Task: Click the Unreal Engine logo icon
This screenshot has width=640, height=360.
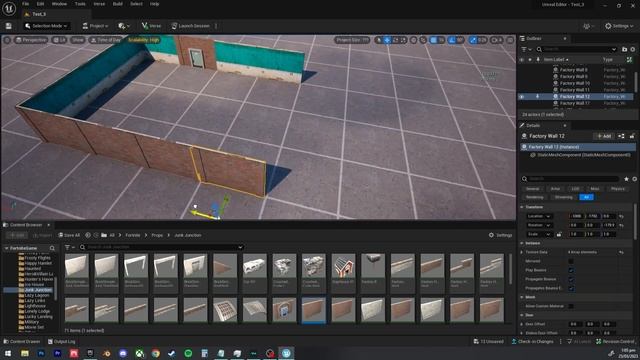Action: pyautogui.click(x=9, y=8)
